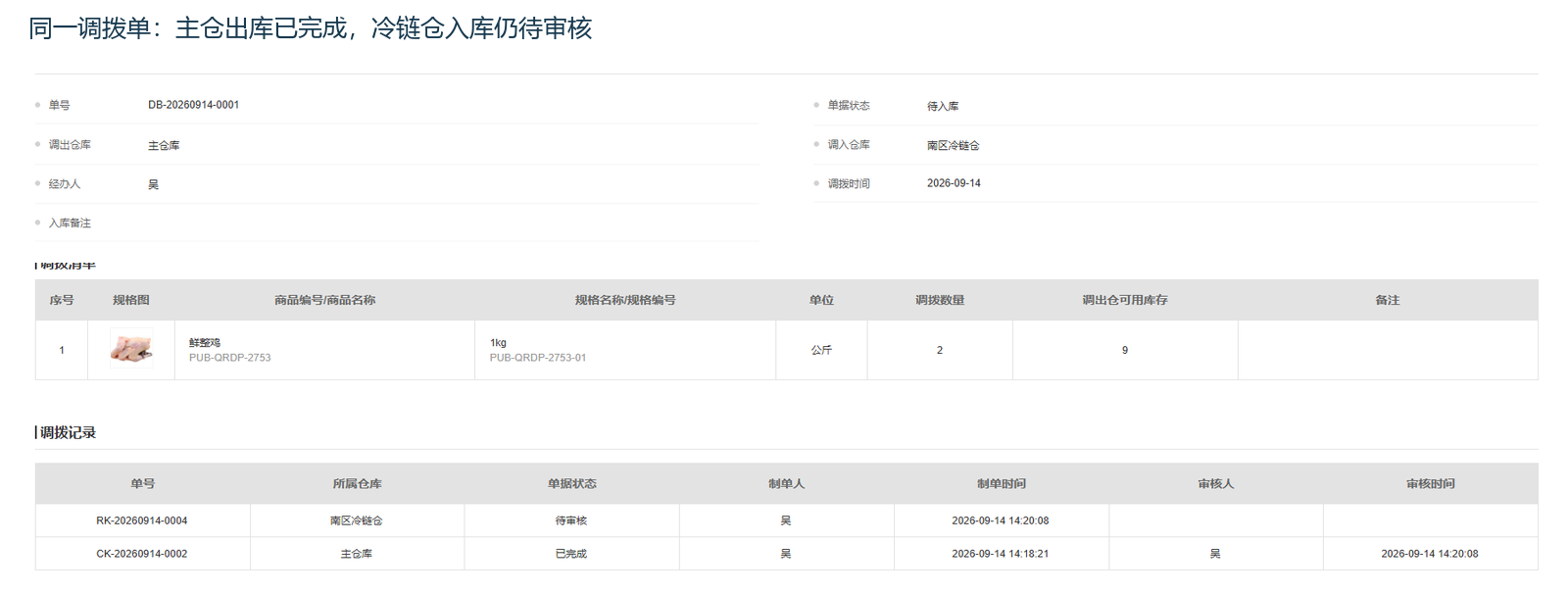The image size is (1568, 593).
Task: Click the 待入库 document status value
Action: (x=943, y=106)
